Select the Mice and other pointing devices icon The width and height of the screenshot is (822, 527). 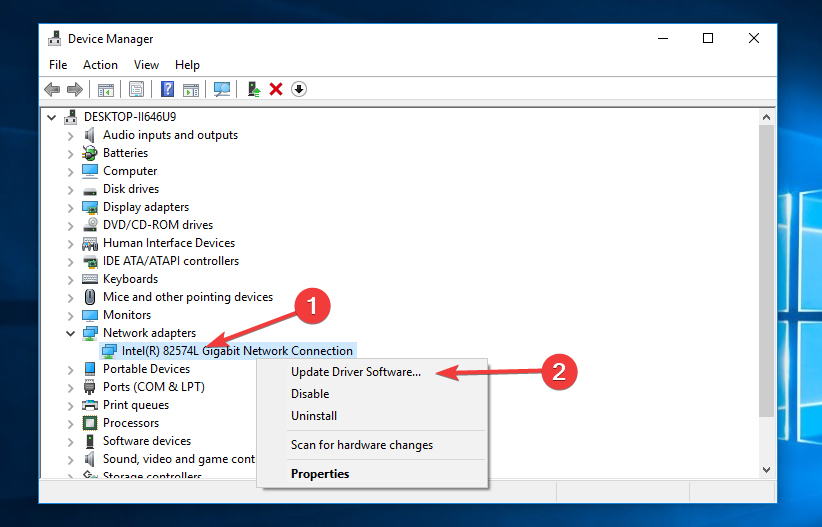coord(90,297)
